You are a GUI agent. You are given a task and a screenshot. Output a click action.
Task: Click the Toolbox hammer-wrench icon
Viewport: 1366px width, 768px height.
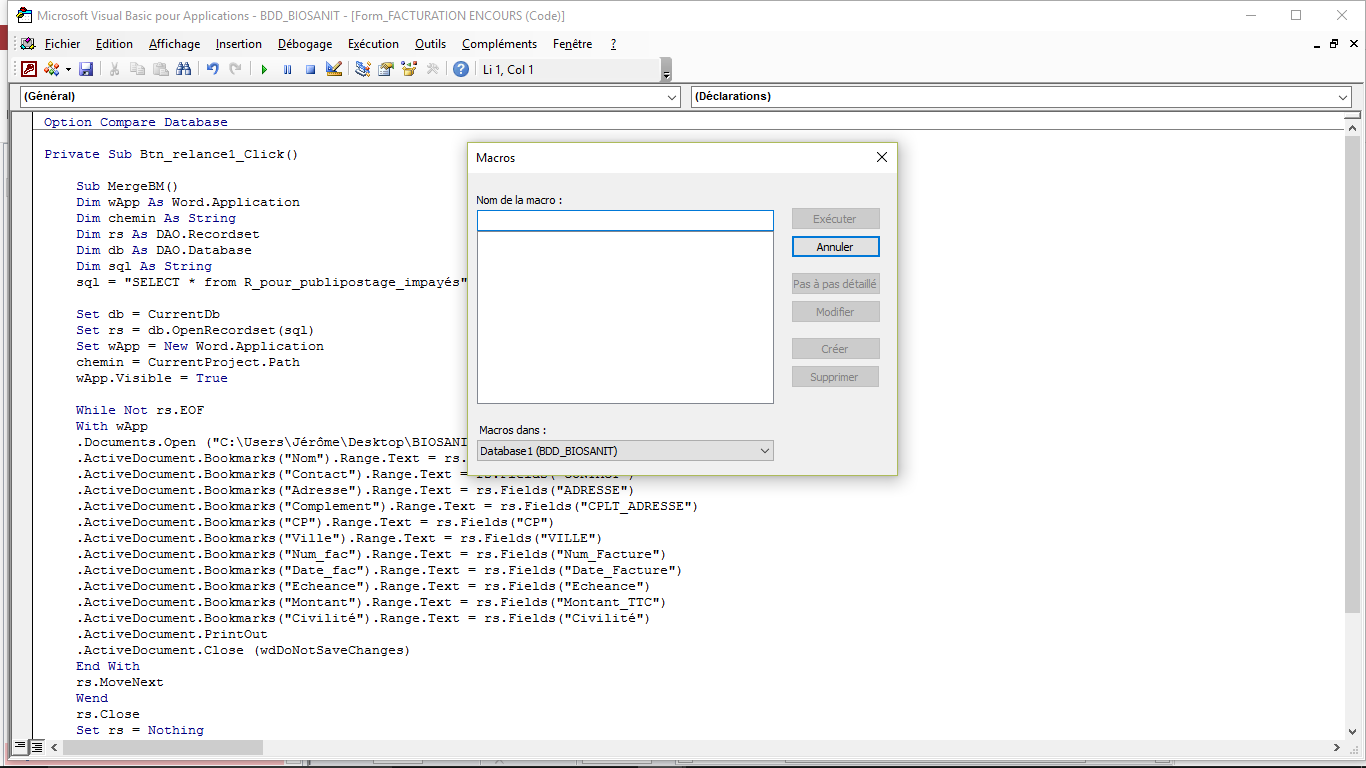tap(432, 69)
